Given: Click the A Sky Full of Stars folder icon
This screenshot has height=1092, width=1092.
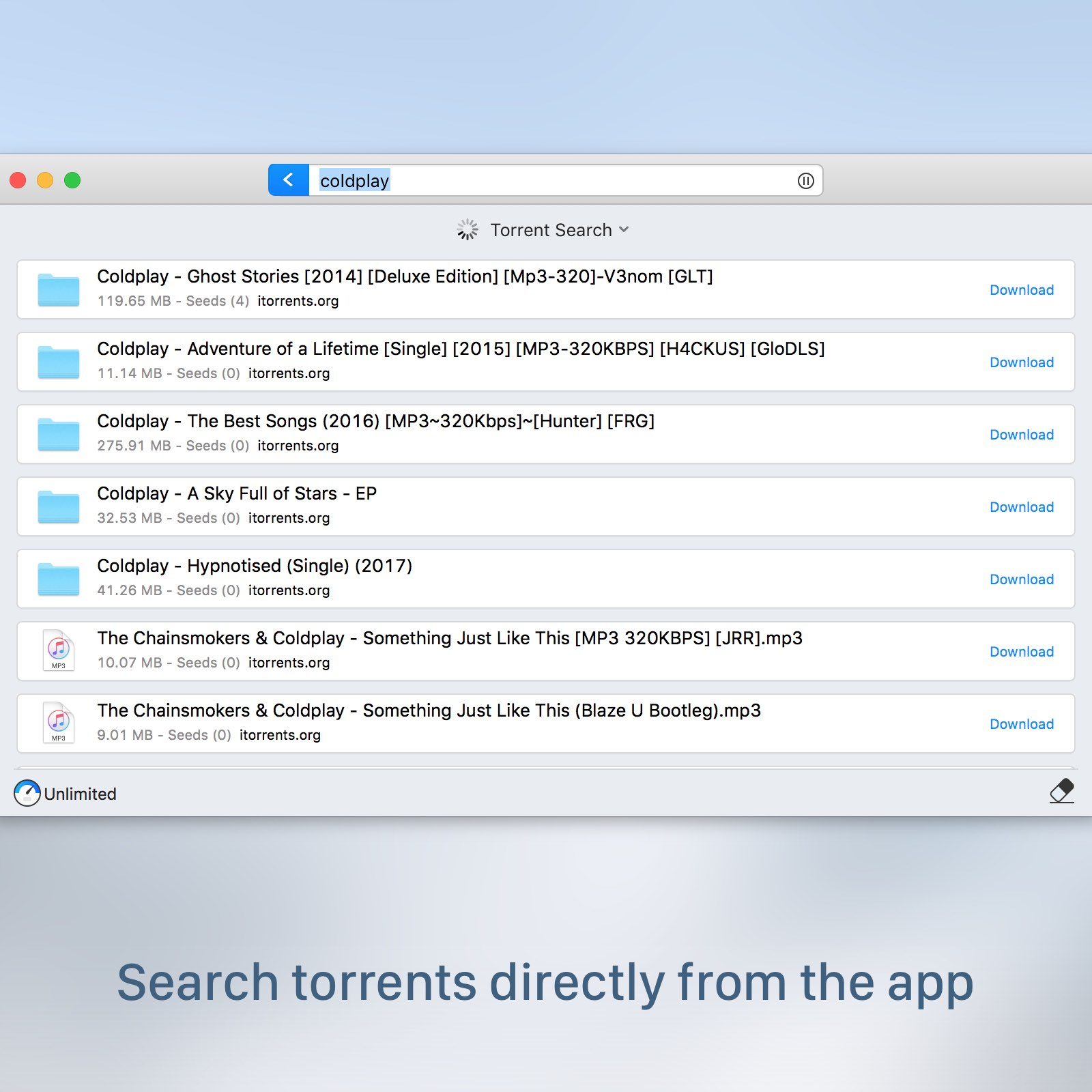Looking at the screenshot, I should coord(59,506).
